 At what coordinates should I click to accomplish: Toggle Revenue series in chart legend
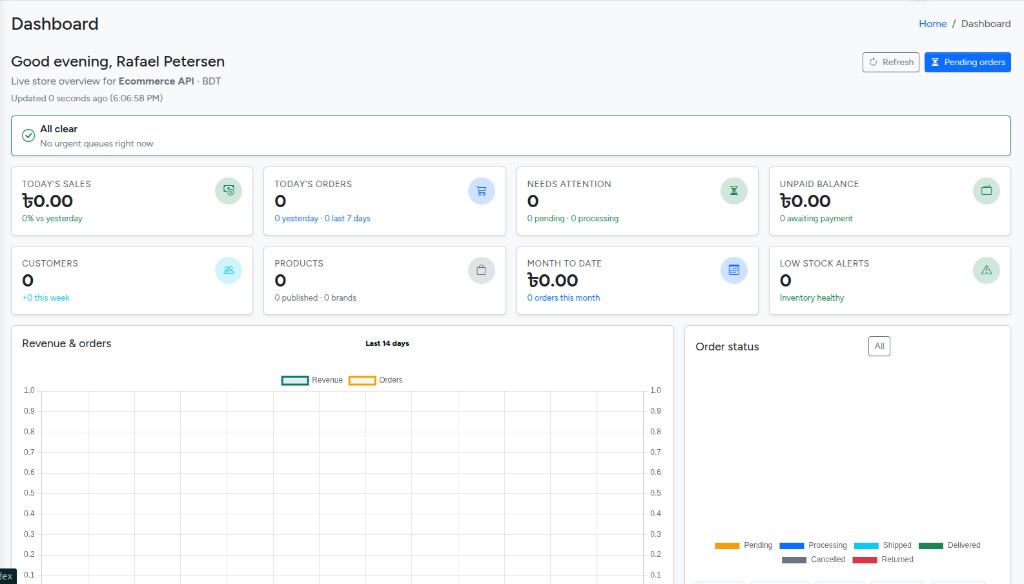pos(312,380)
